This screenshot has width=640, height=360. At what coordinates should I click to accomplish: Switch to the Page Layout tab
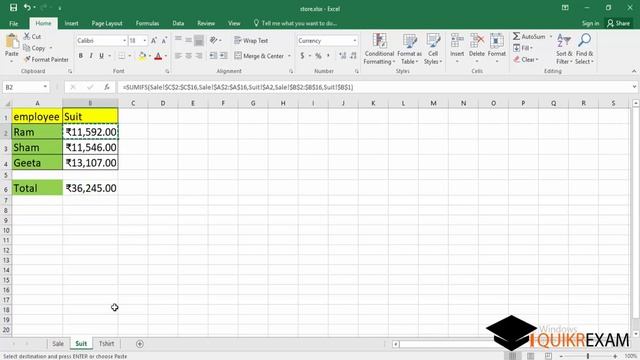click(x=107, y=23)
